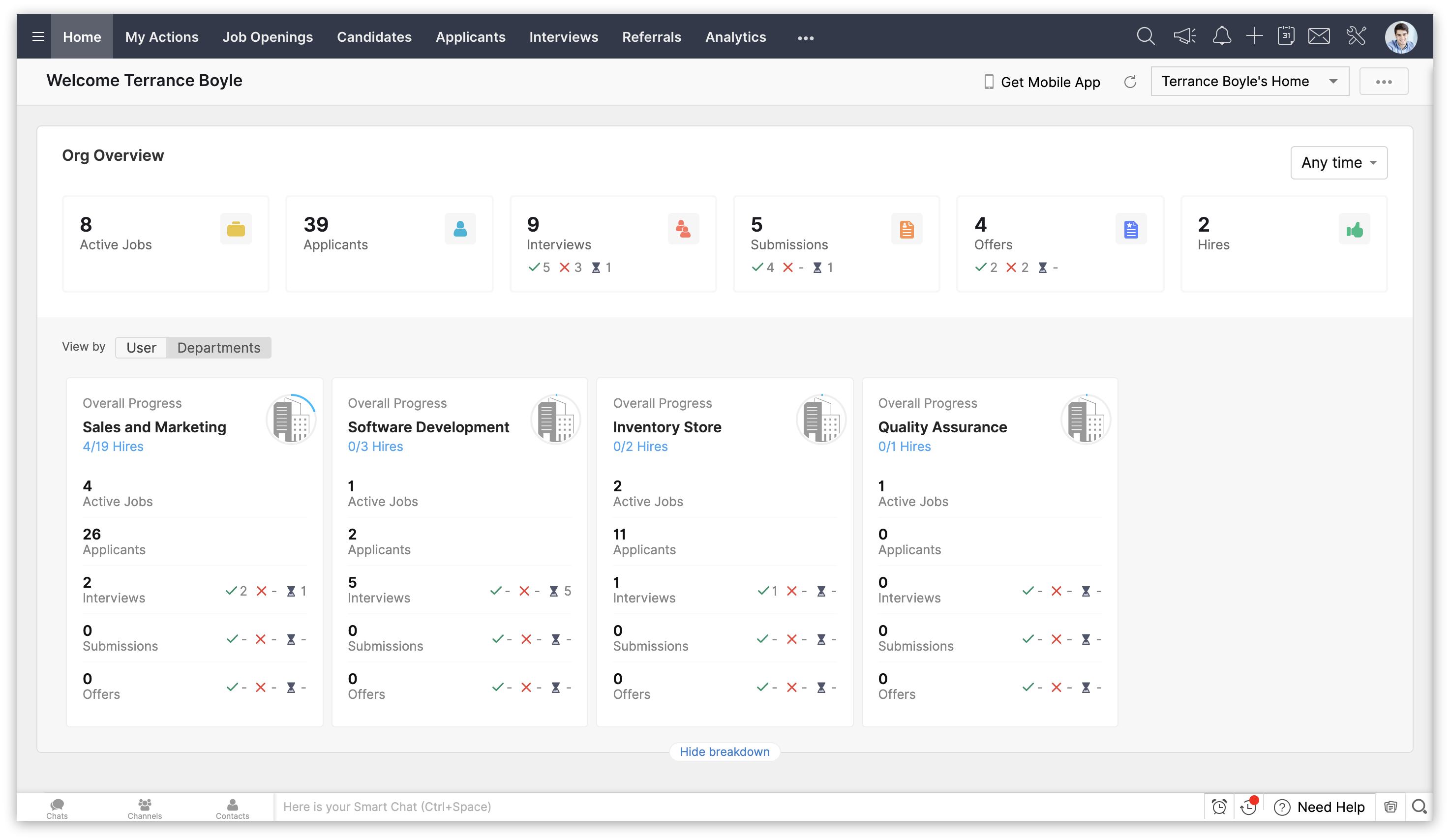1450x840 pixels.
Task: Select the Departments view toggle
Action: click(x=219, y=347)
